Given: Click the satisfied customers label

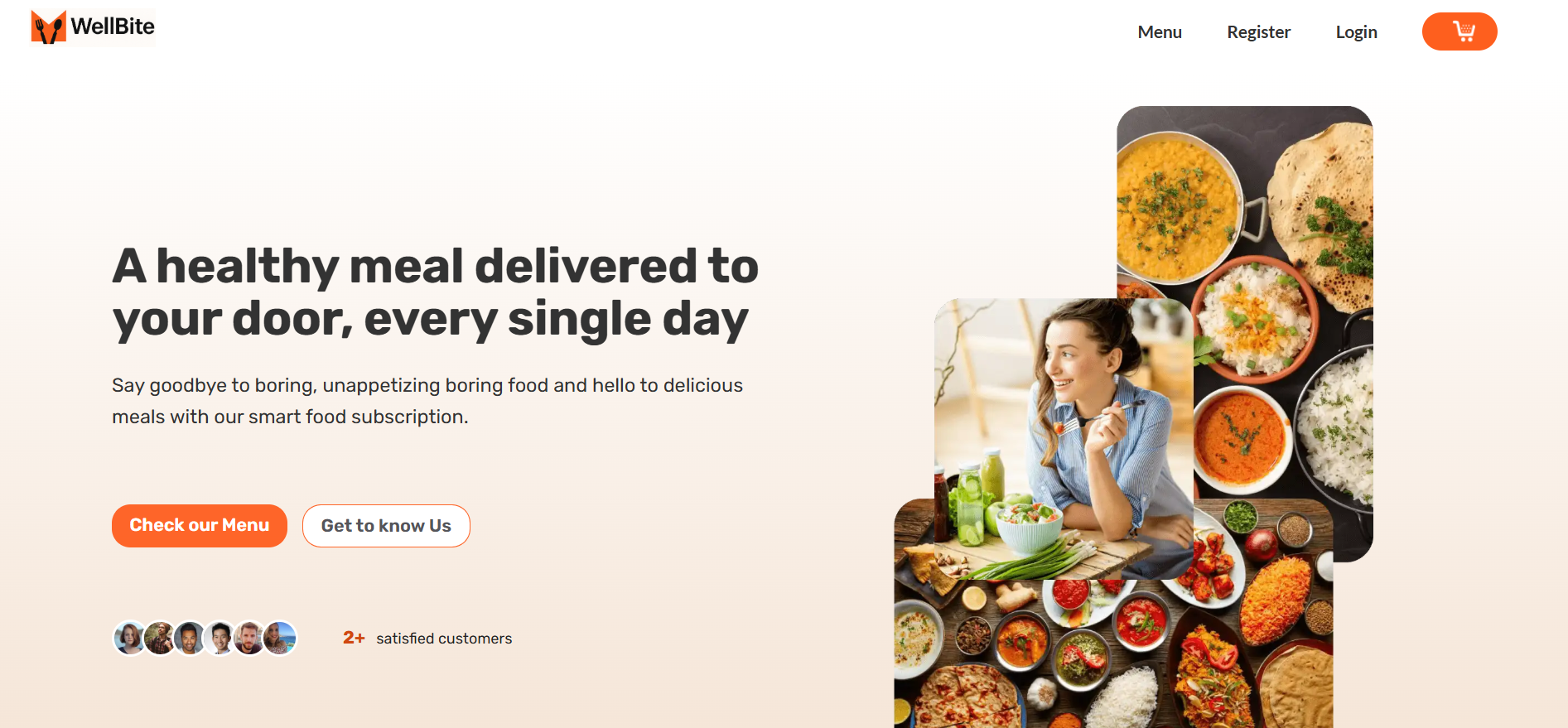Looking at the screenshot, I should click(444, 639).
